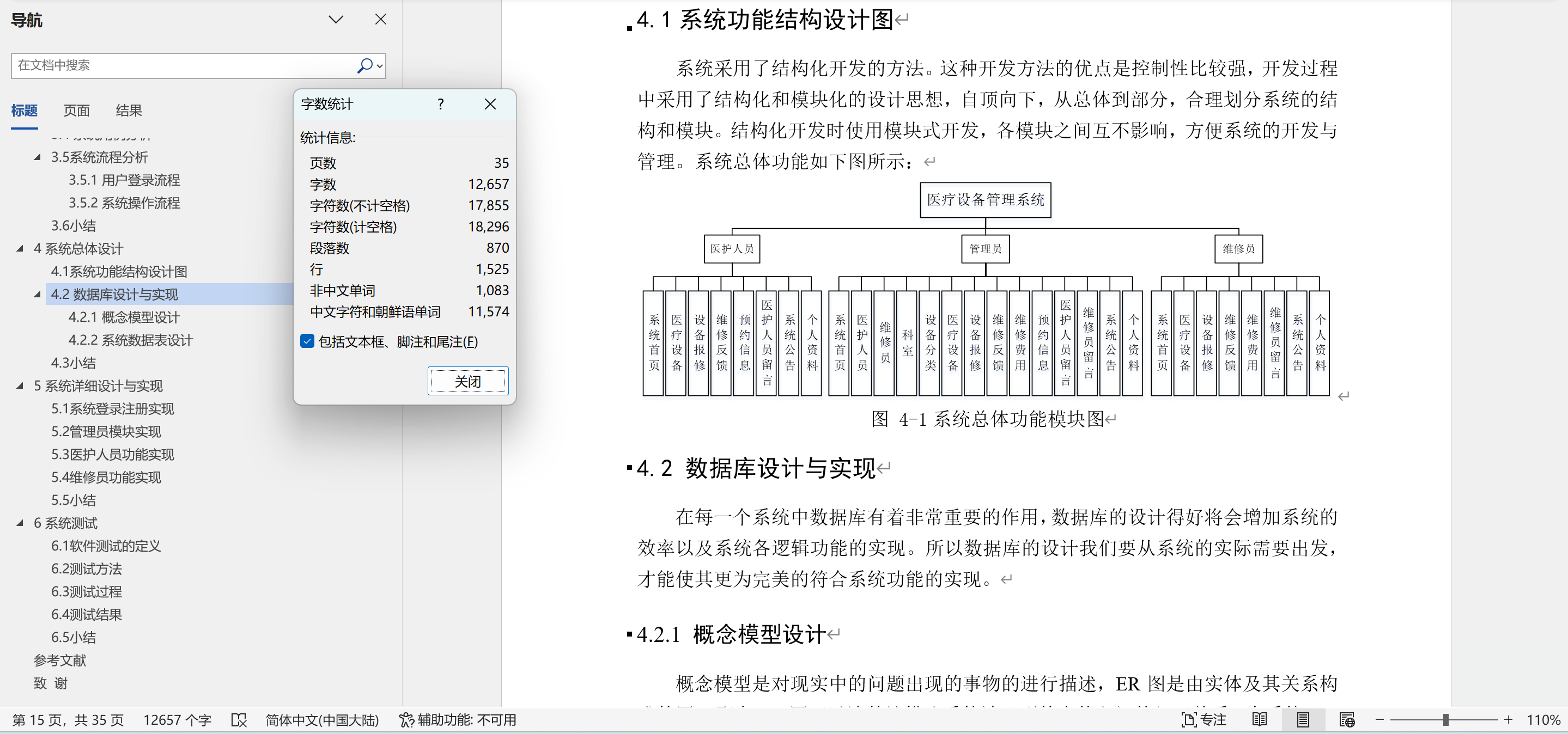
Task: Uncheck 包括文本框、脚注和尾注 checkbox
Action: coord(307,341)
